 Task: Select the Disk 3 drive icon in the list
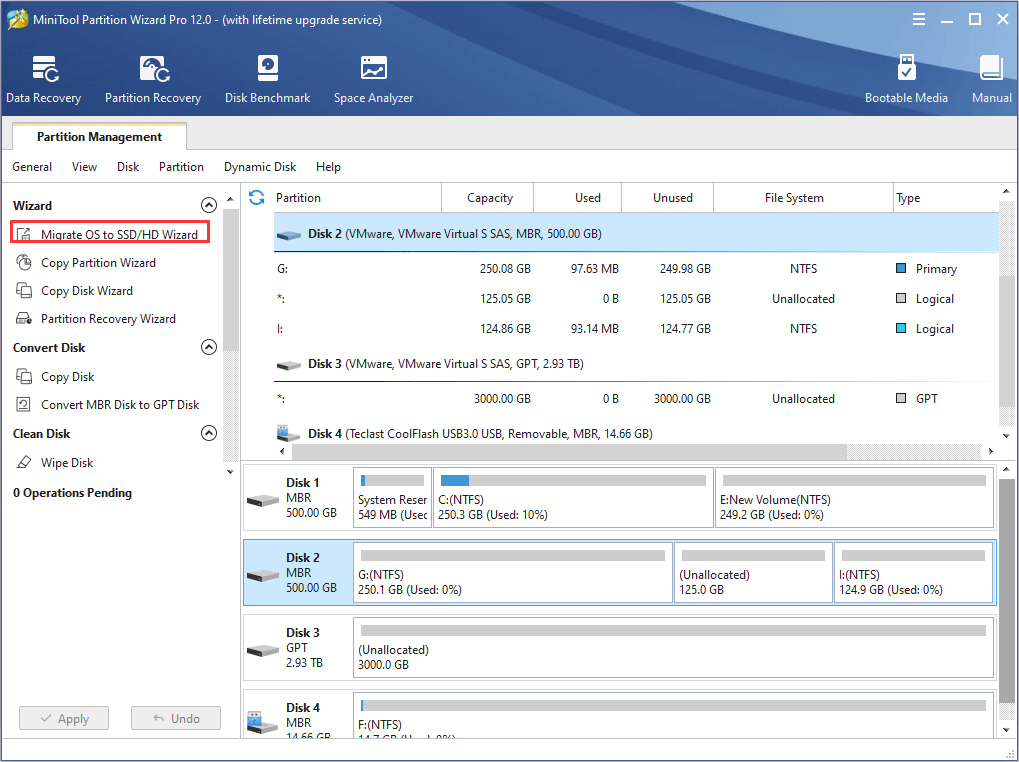[289, 365]
